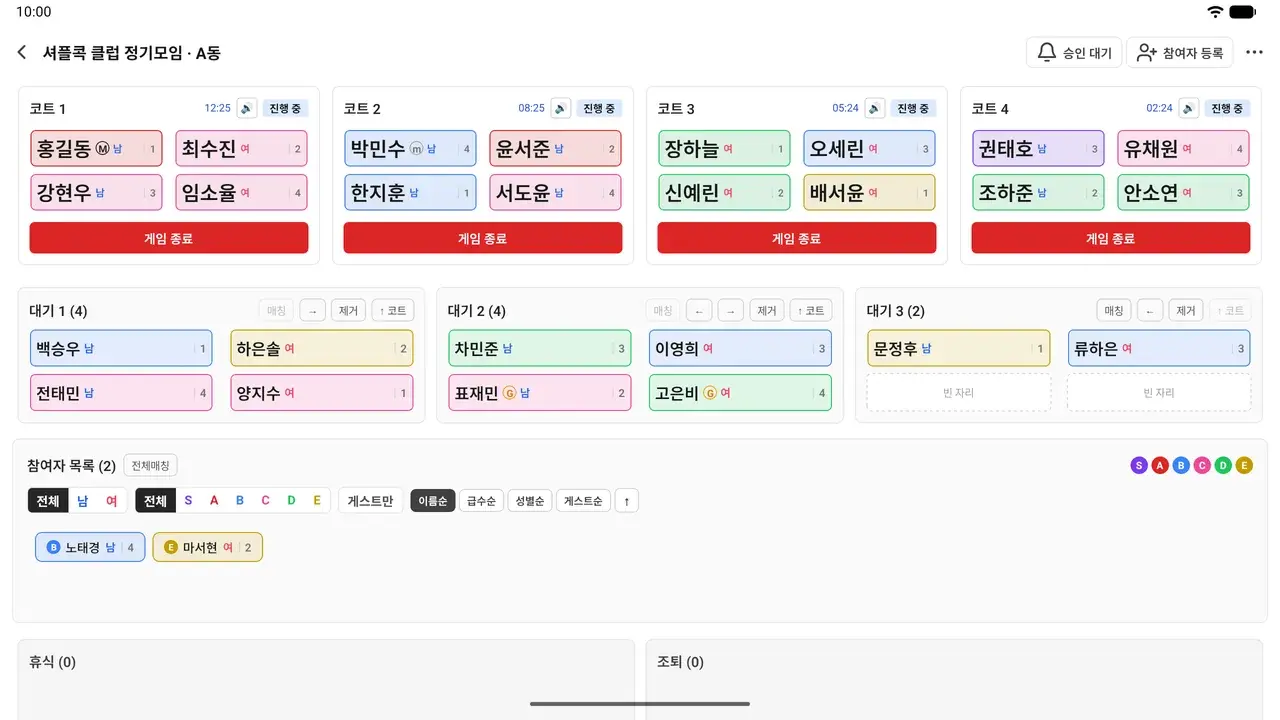Screen dimensions: 1280x720
Task: Tap the speaker icon on 코트 2
Action: tap(561, 108)
